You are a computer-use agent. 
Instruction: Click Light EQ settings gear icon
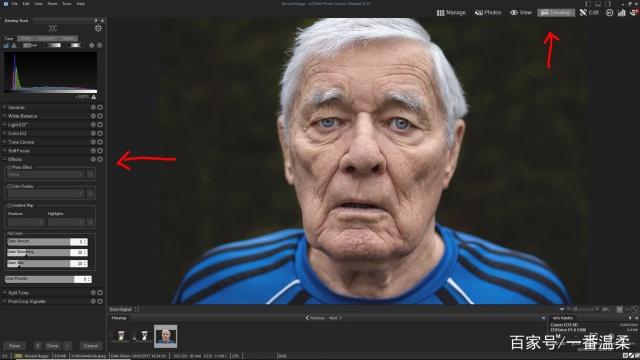tap(93, 125)
